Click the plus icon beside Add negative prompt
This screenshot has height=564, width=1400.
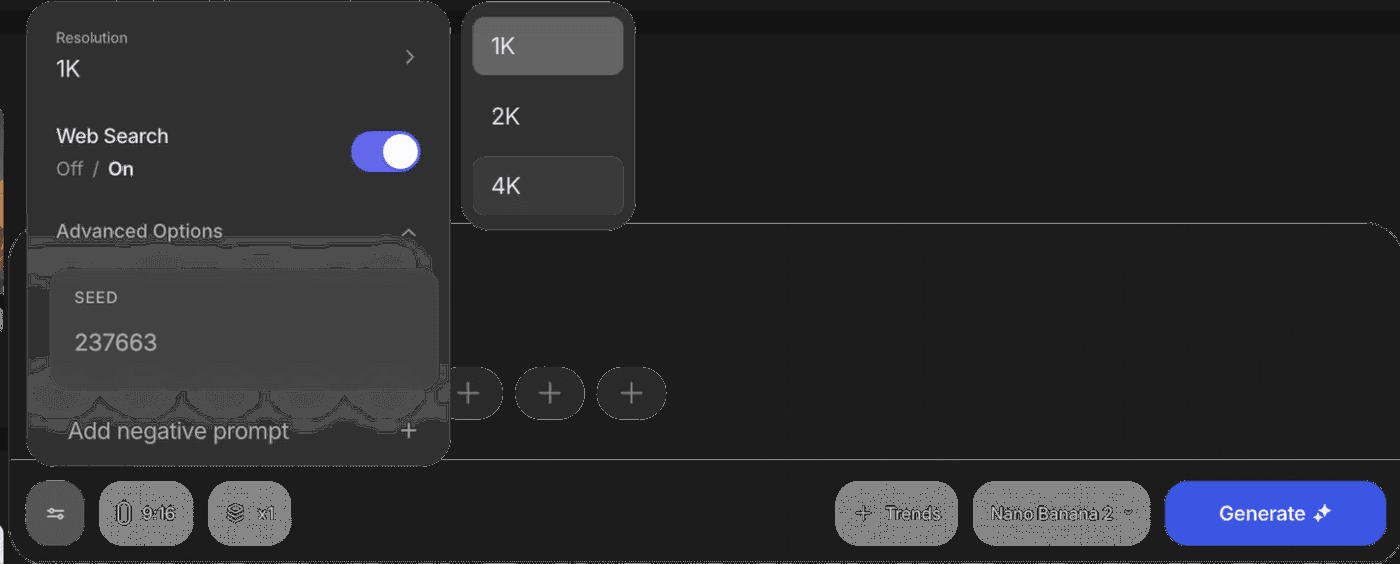tap(408, 431)
